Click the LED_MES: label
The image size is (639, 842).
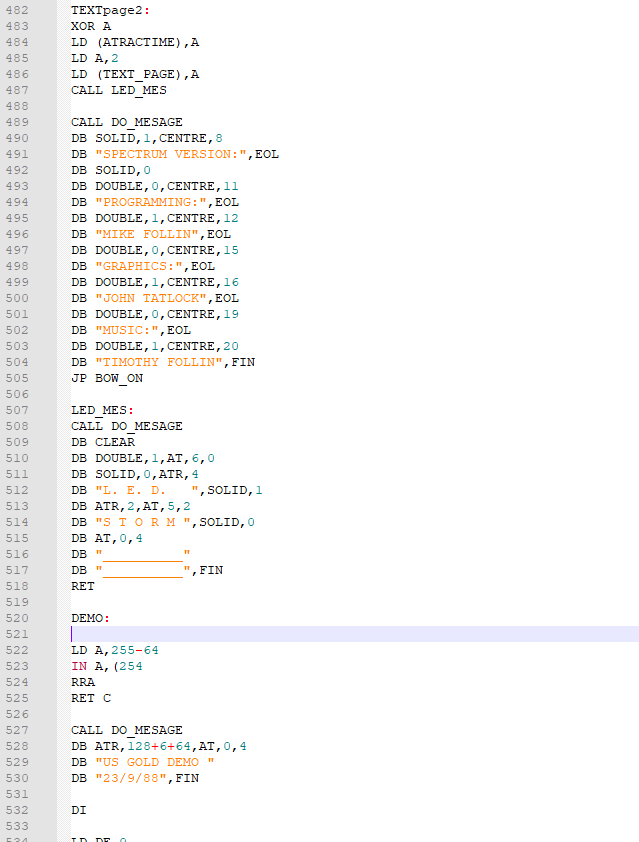tap(102, 410)
